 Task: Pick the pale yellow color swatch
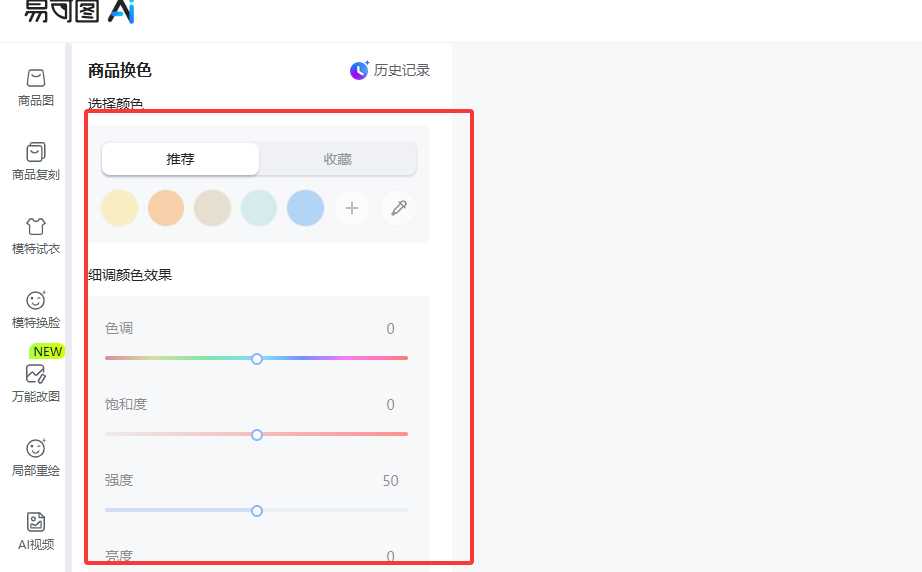pyautogui.click(x=119, y=208)
